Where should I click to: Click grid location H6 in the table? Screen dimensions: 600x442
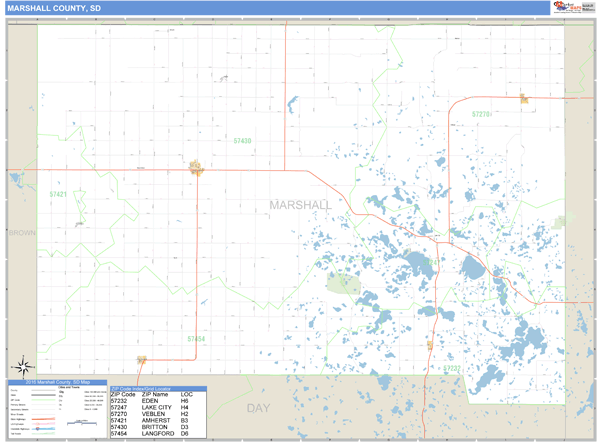(184, 401)
